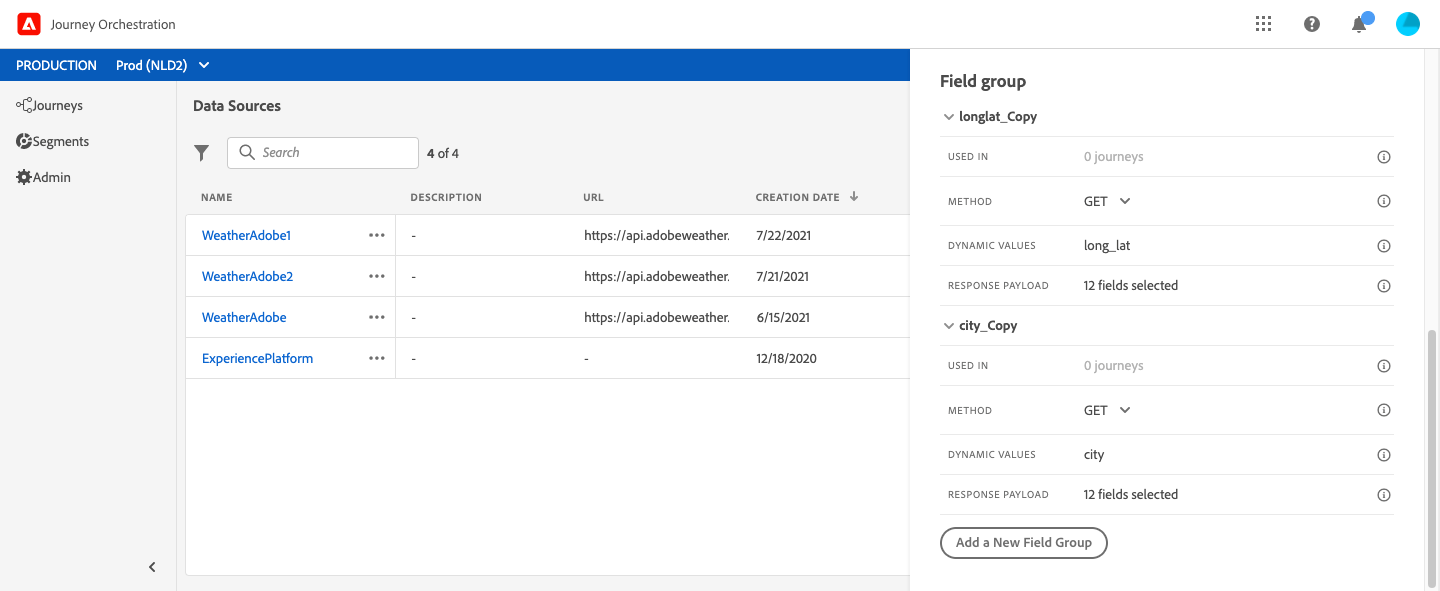Click the WeatherAdobe1 URL cell
The width and height of the screenshot is (1440, 591).
657,235
